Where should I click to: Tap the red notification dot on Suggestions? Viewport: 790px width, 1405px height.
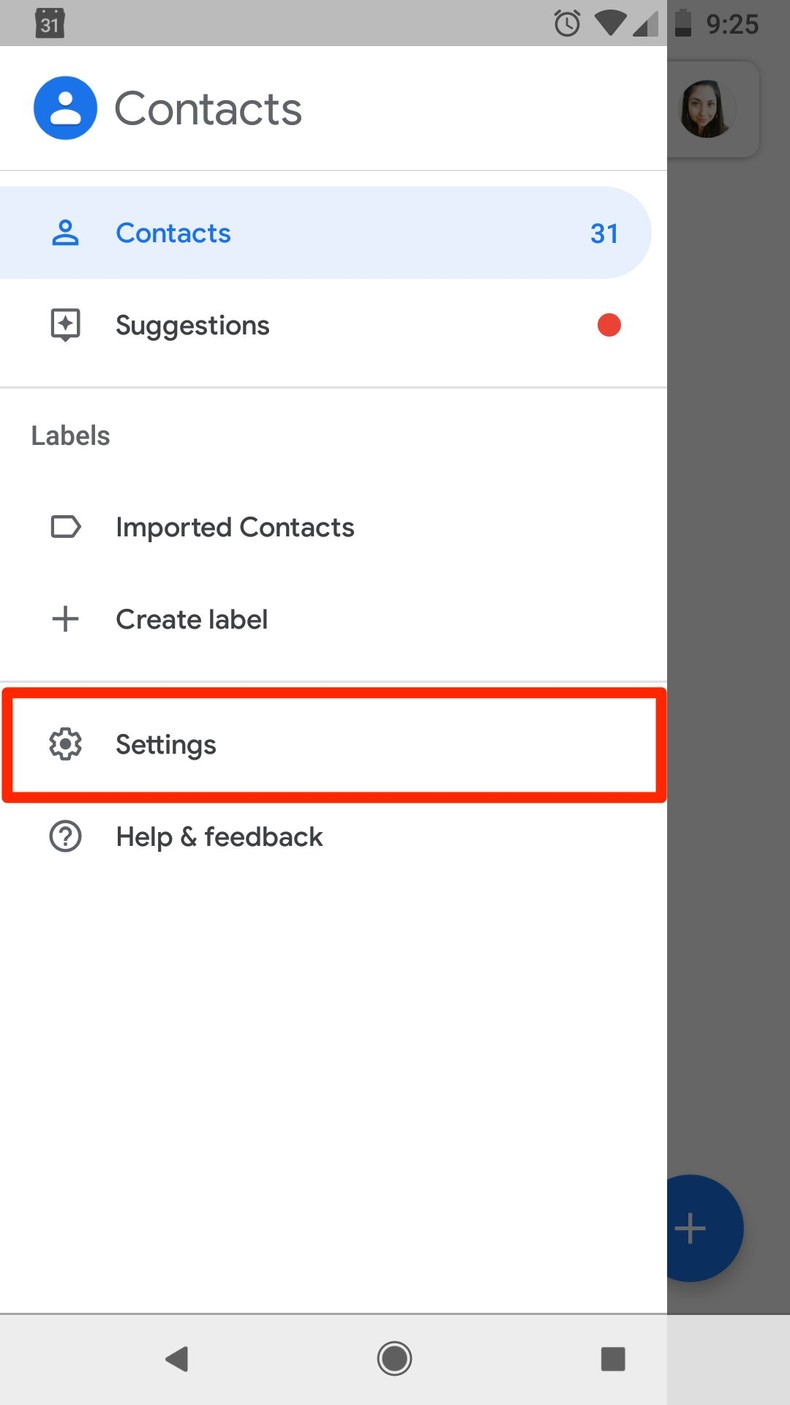[608, 324]
